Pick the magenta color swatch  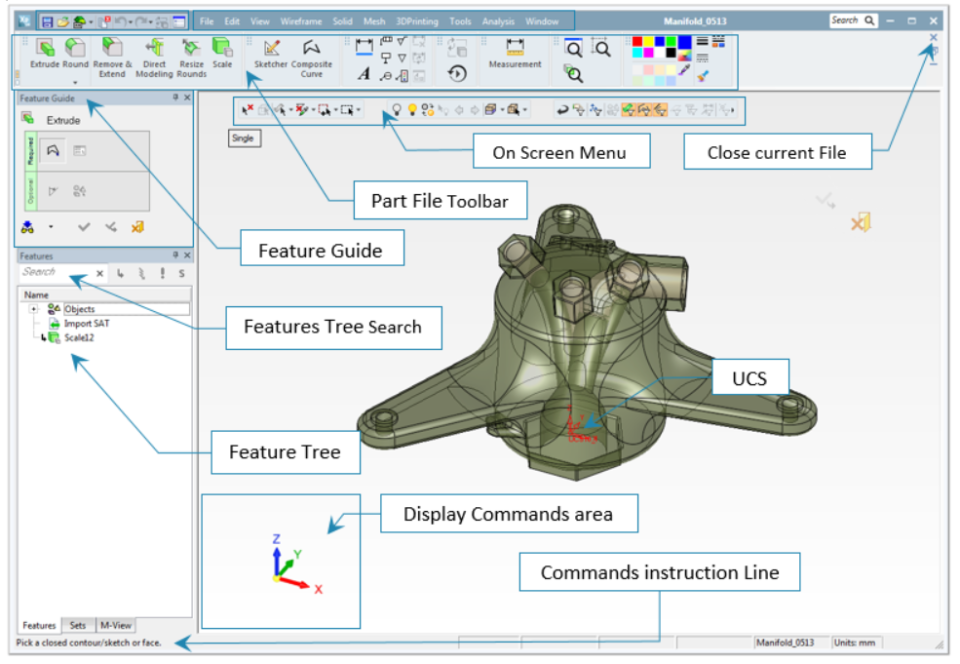pyautogui.click(x=648, y=52)
